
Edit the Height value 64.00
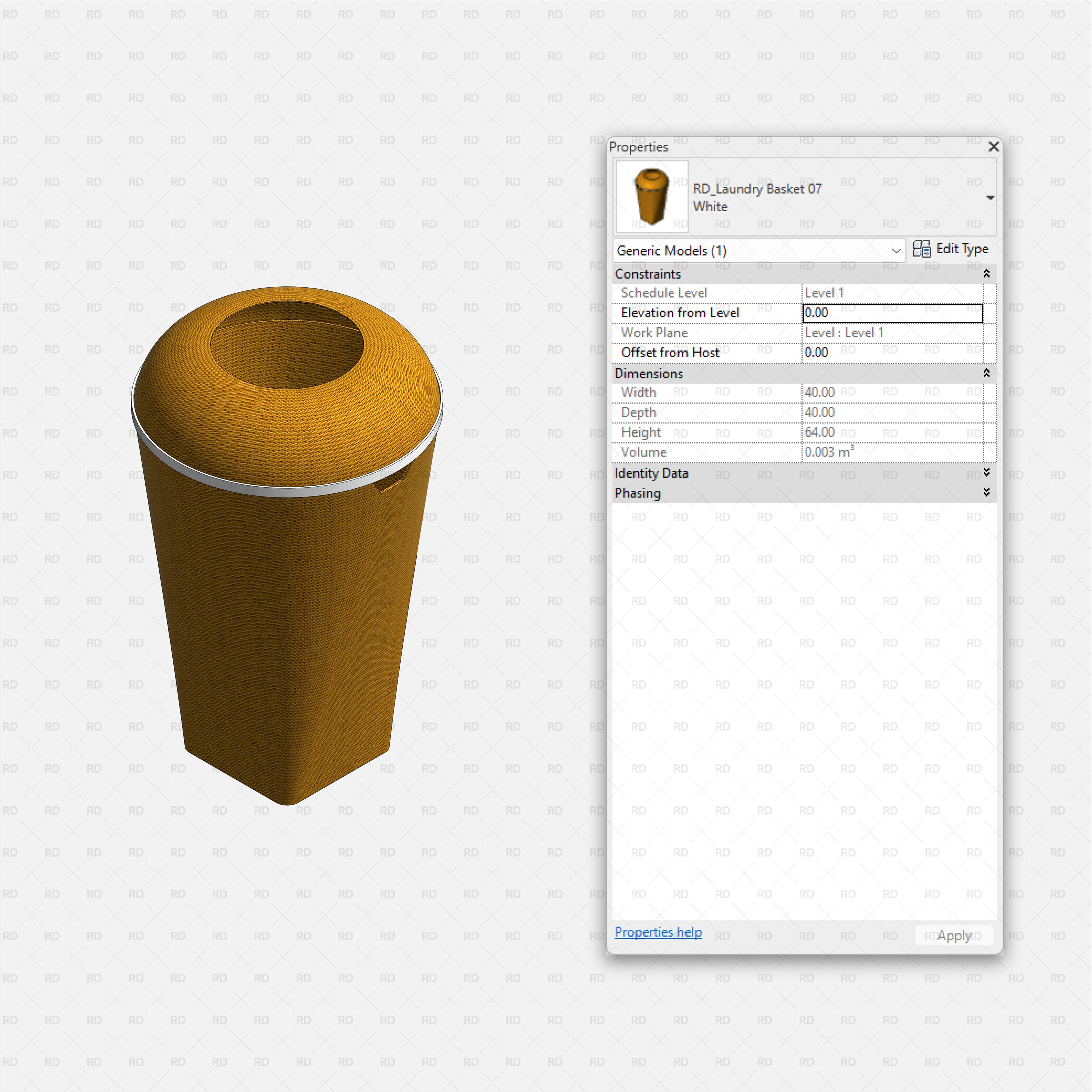coord(892,432)
